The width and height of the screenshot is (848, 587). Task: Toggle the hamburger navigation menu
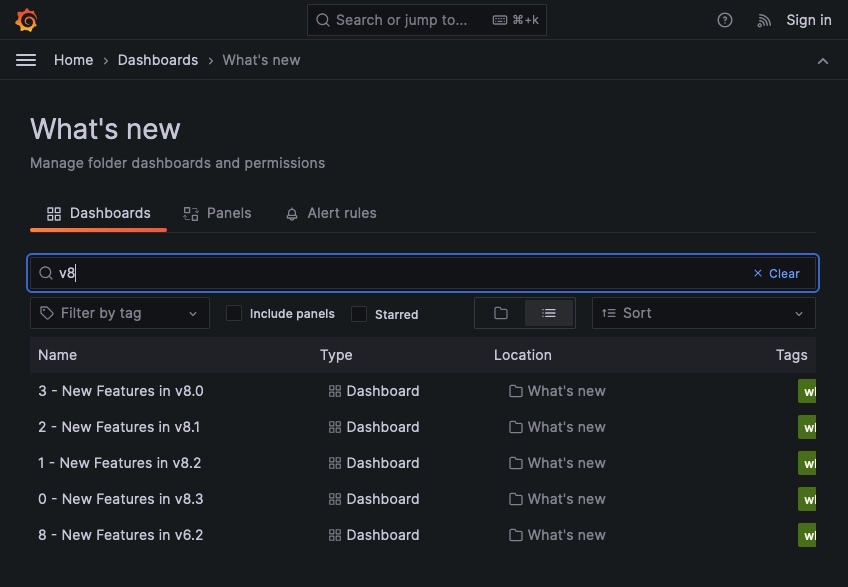click(26, 60)
